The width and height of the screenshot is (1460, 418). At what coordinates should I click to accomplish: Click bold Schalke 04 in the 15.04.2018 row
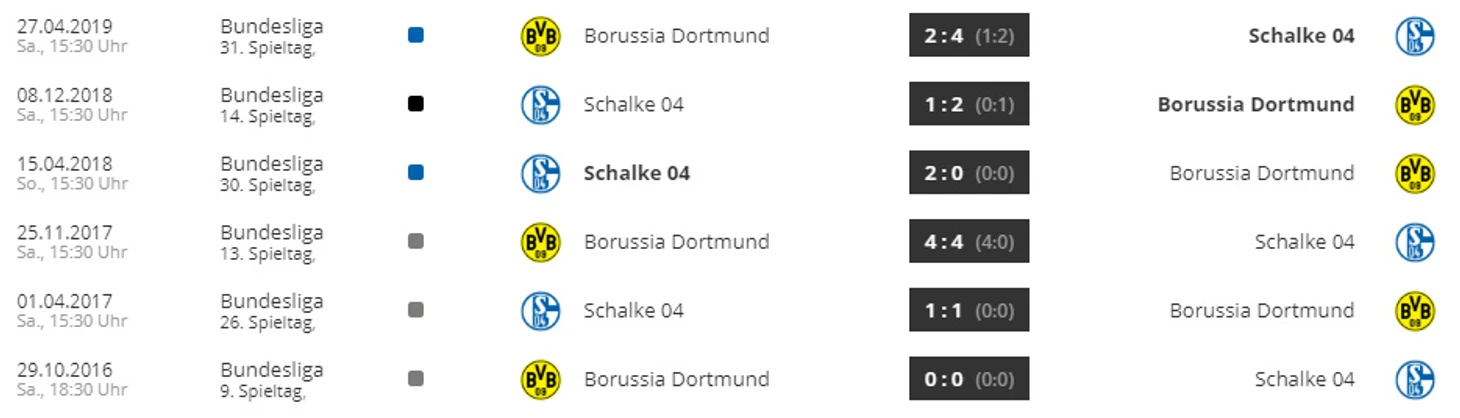pyautogui.click(x=637, y=173)
